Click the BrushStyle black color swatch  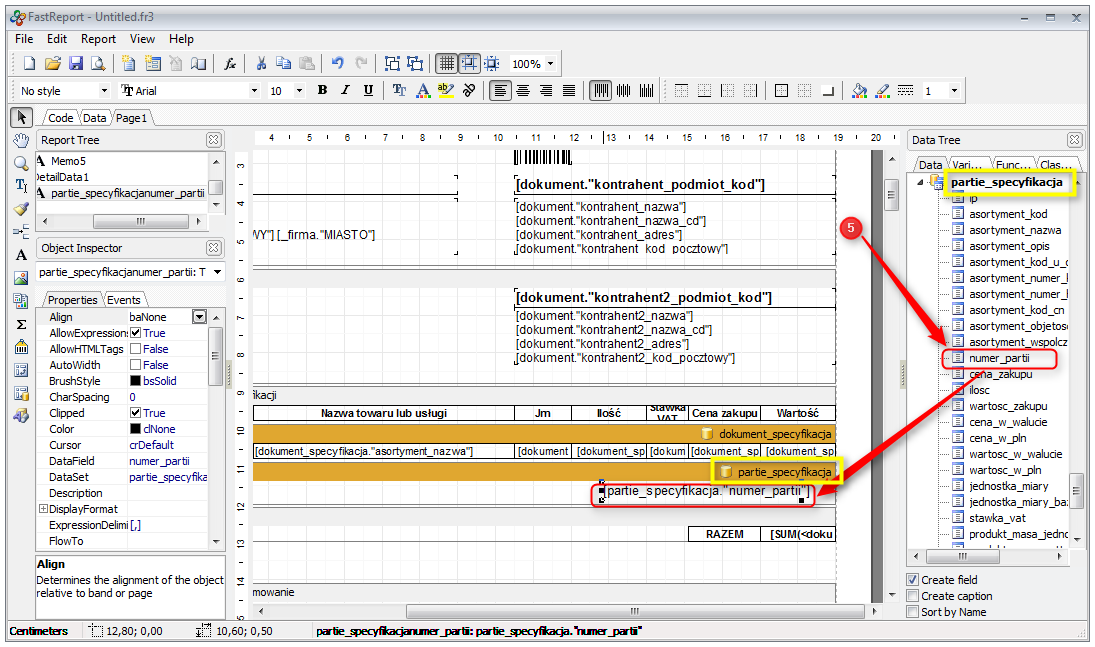pos(136,381)
